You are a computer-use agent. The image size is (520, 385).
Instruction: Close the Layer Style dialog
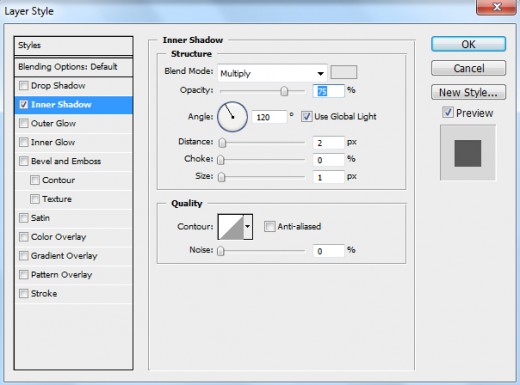pos(496,7)
